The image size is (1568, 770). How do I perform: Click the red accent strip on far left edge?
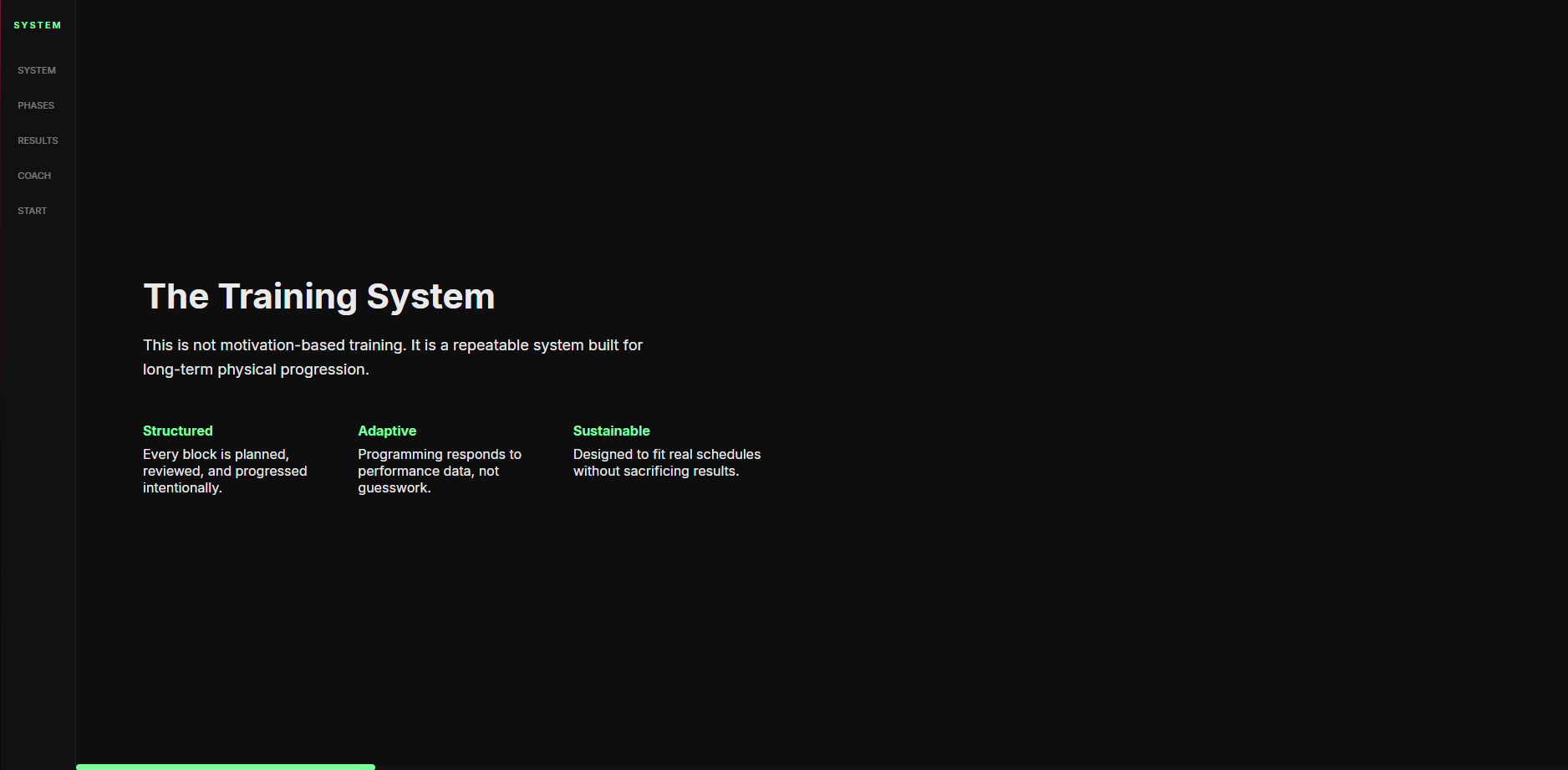pyautogui.click(x=2, y=385)
